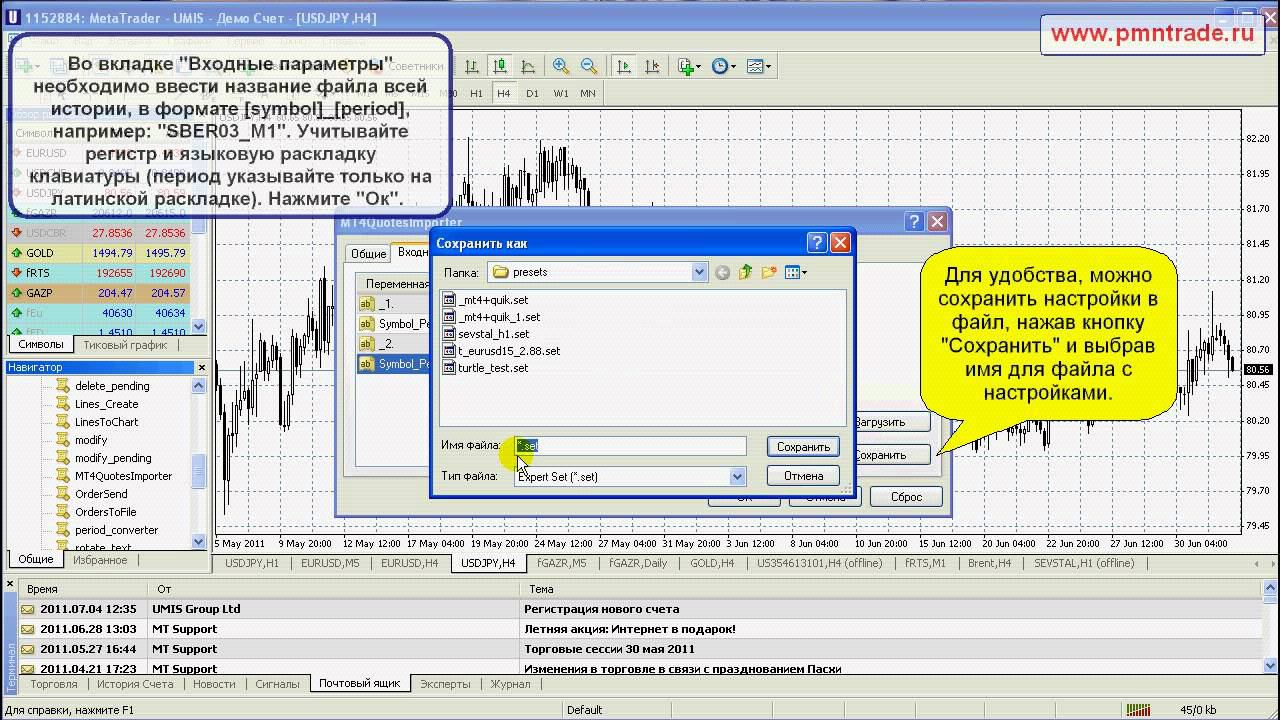This screenshot has width=1280, height=720.
Task: Switch chart to bar chart mode
Action: click(x=472, y=66)
